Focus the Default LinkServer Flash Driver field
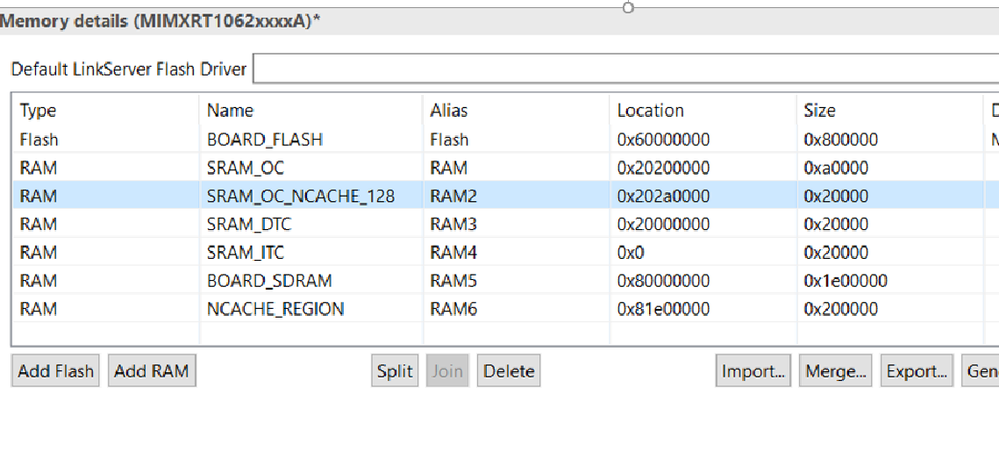This screenshot has width=999, height=474. [x=626, y=69]
